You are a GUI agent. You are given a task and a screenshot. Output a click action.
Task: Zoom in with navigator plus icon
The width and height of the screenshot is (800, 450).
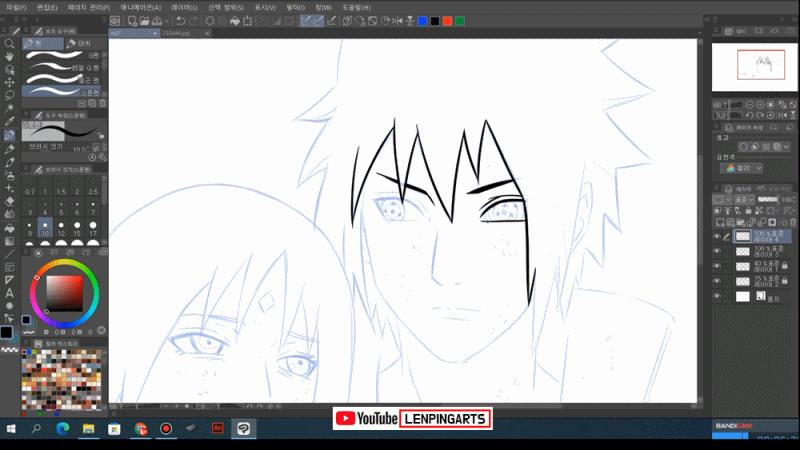click(x=760, y=105)
